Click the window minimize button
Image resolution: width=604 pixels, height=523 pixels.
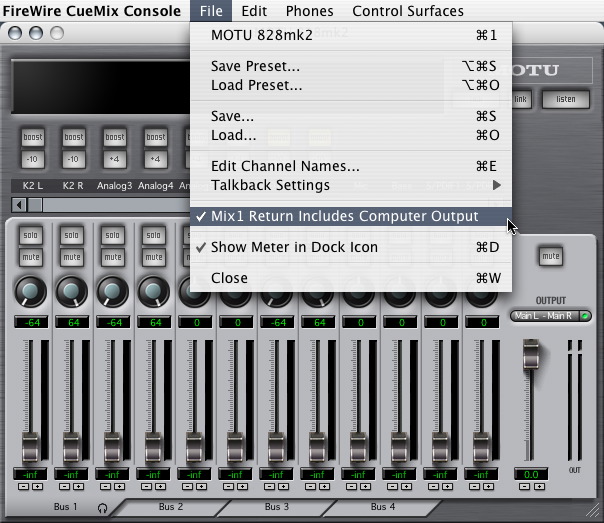36,33
